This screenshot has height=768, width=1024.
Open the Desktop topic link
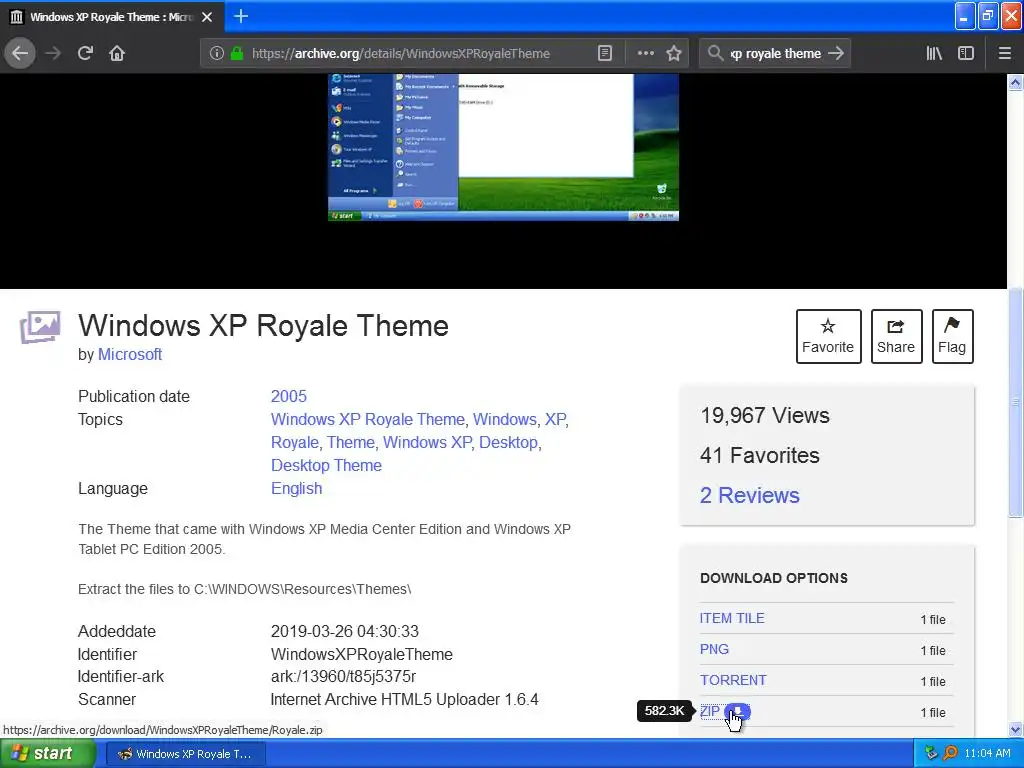(509, 443)
